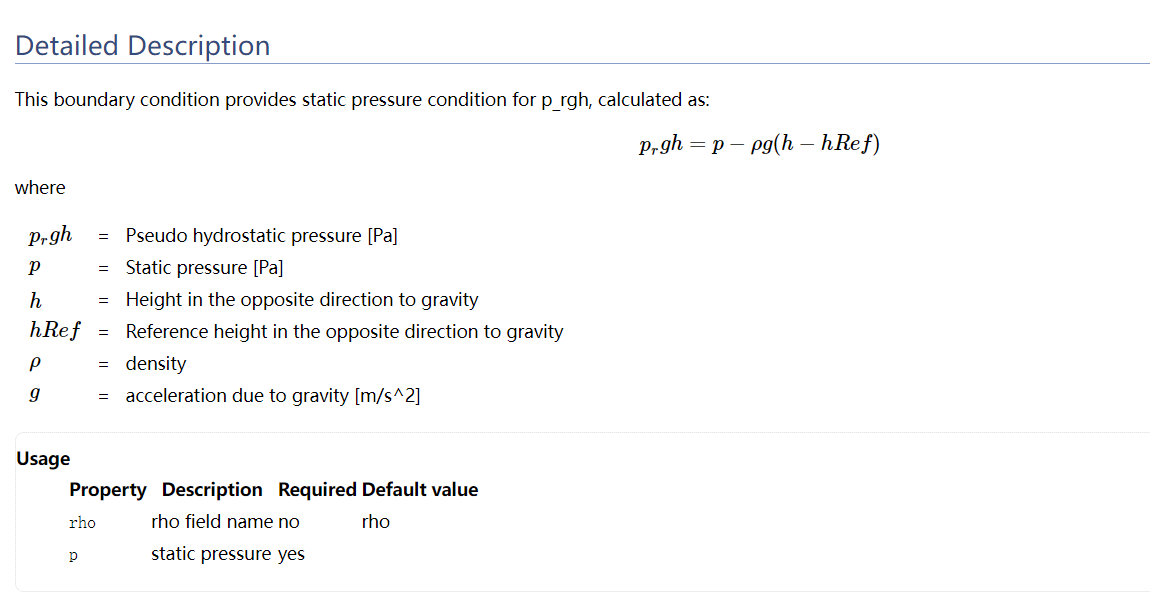Screen dimensions: 1150x609
Task: Click "Pseudo hydrostatic pressure [Pa]" definition
Action: tap(261, 236)
